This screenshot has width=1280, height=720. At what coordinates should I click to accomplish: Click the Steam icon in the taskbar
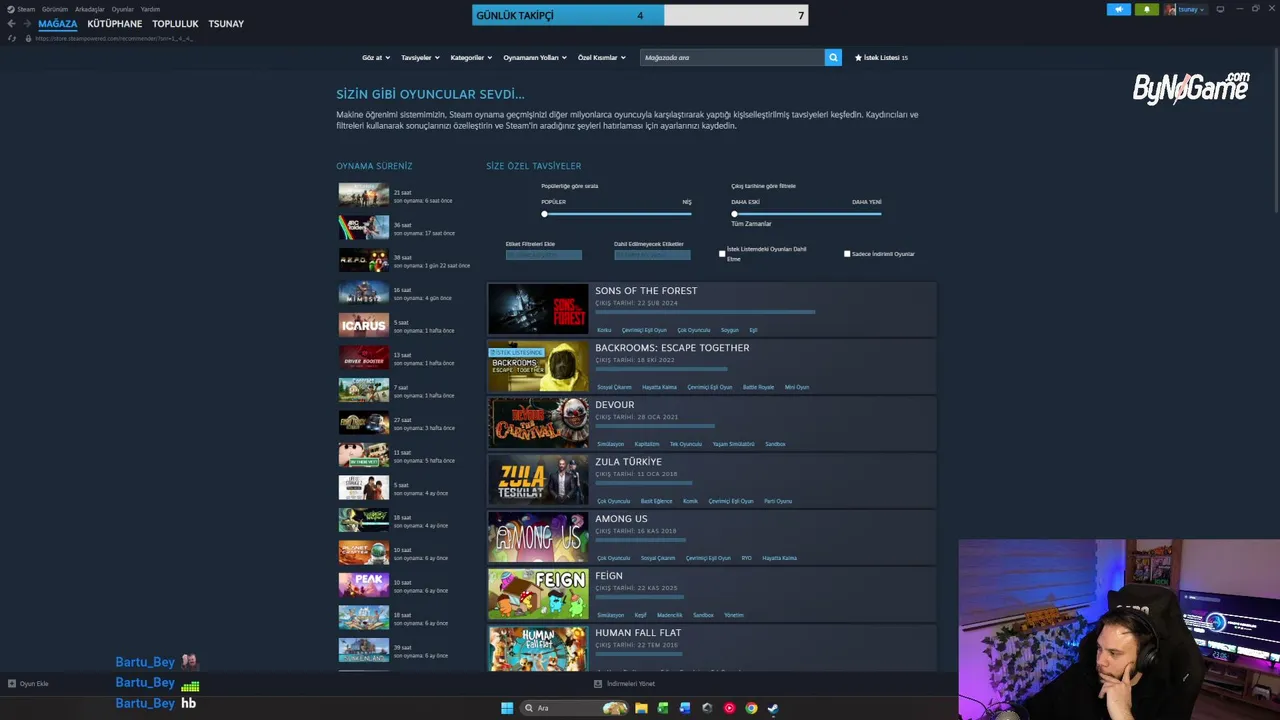(x=773, y=708)
